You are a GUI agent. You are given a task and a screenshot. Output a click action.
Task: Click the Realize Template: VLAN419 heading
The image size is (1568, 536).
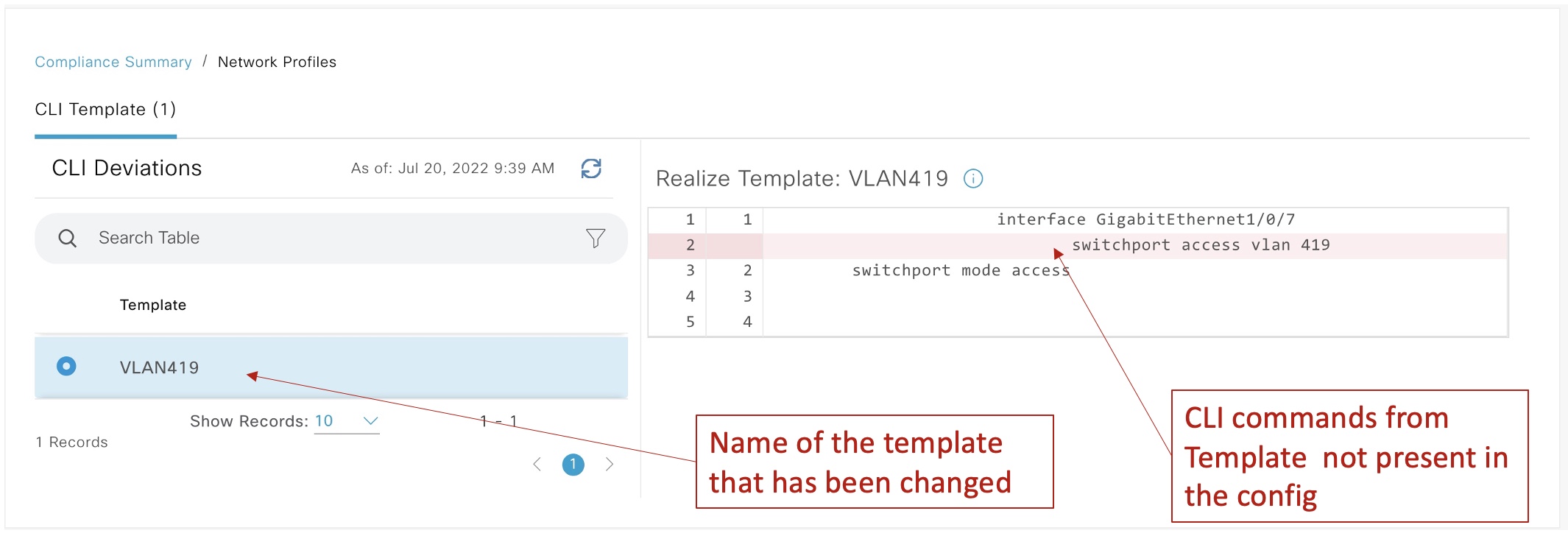coord(802,179)
